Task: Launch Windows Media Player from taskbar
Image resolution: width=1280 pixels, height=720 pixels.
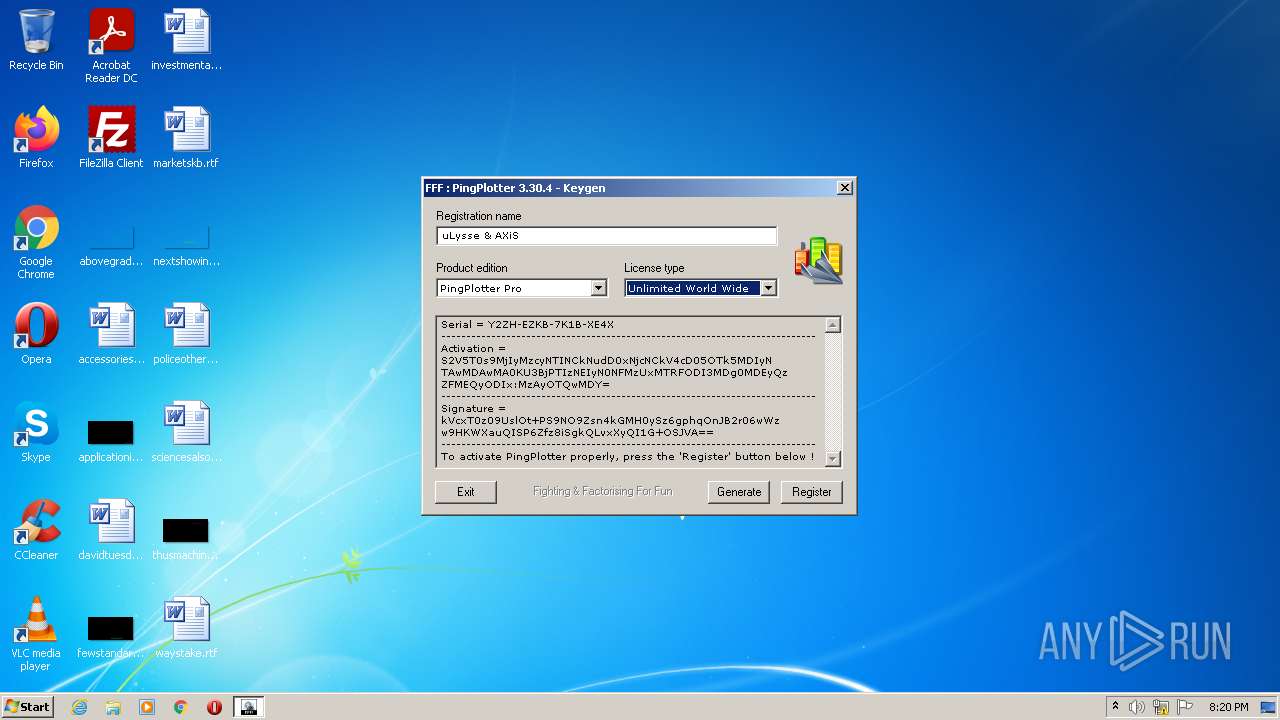Action: [x=147, y=707]
